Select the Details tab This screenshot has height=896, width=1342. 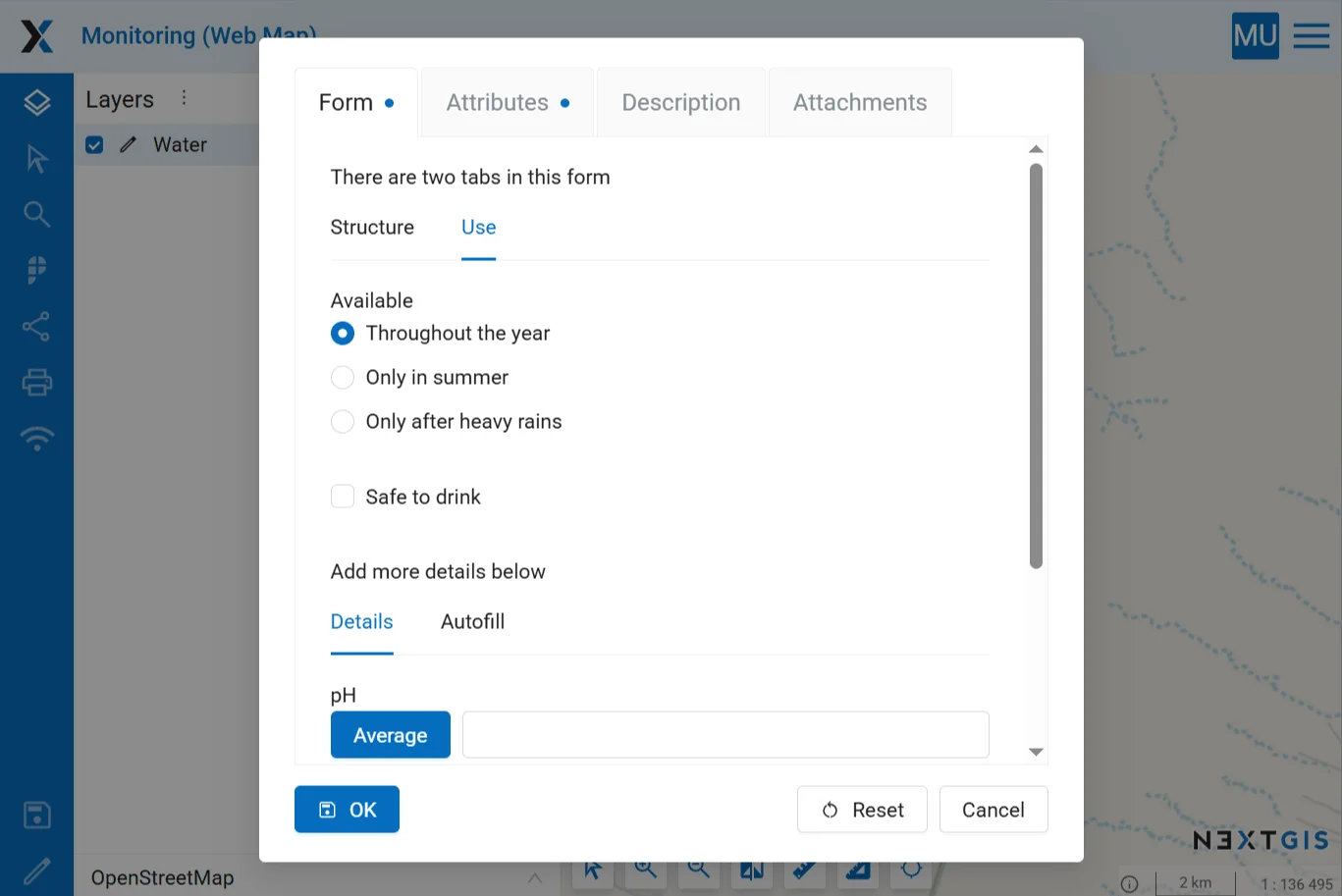pyautogui.click(x=361, y=622)
